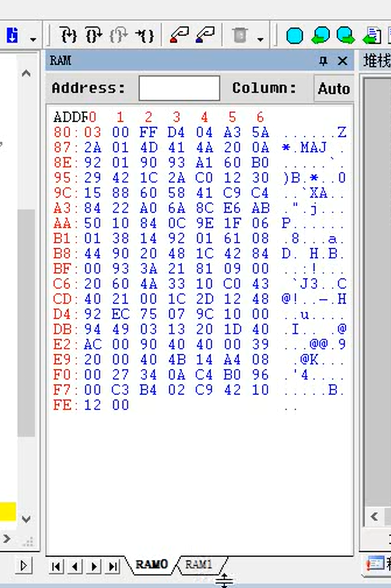
Task: Click the stack panel title 堆栈
Action: pyautogui.click(x=377, y=60)
